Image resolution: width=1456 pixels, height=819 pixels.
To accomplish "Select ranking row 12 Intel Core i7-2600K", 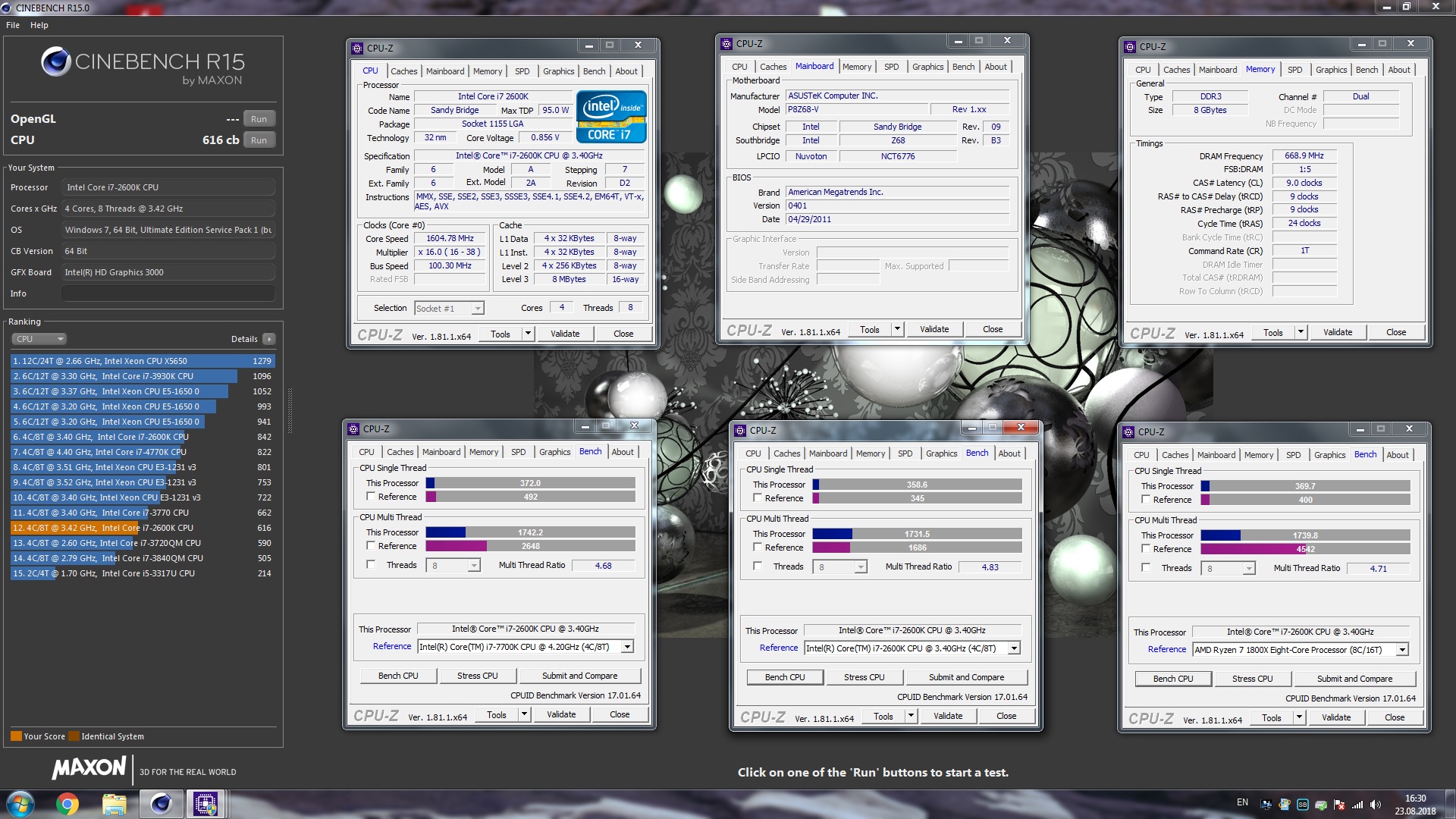I will tap(143, 528).
